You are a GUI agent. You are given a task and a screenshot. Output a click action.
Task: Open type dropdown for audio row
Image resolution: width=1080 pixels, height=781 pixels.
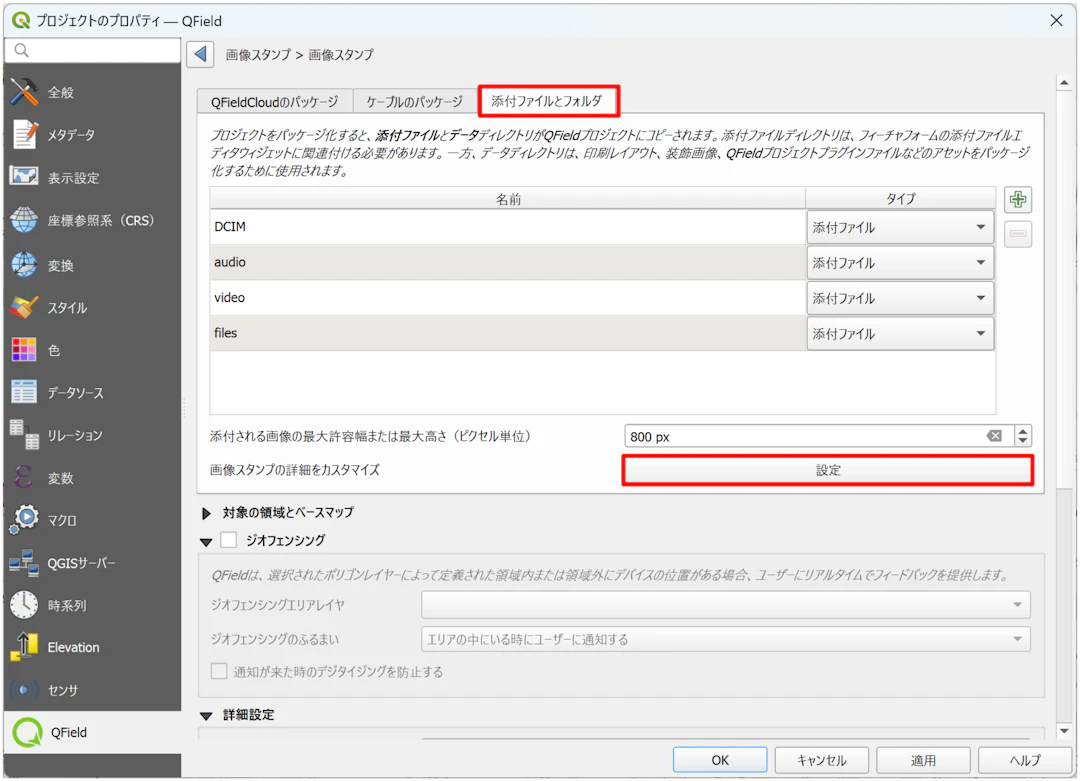tap(900, 262)
